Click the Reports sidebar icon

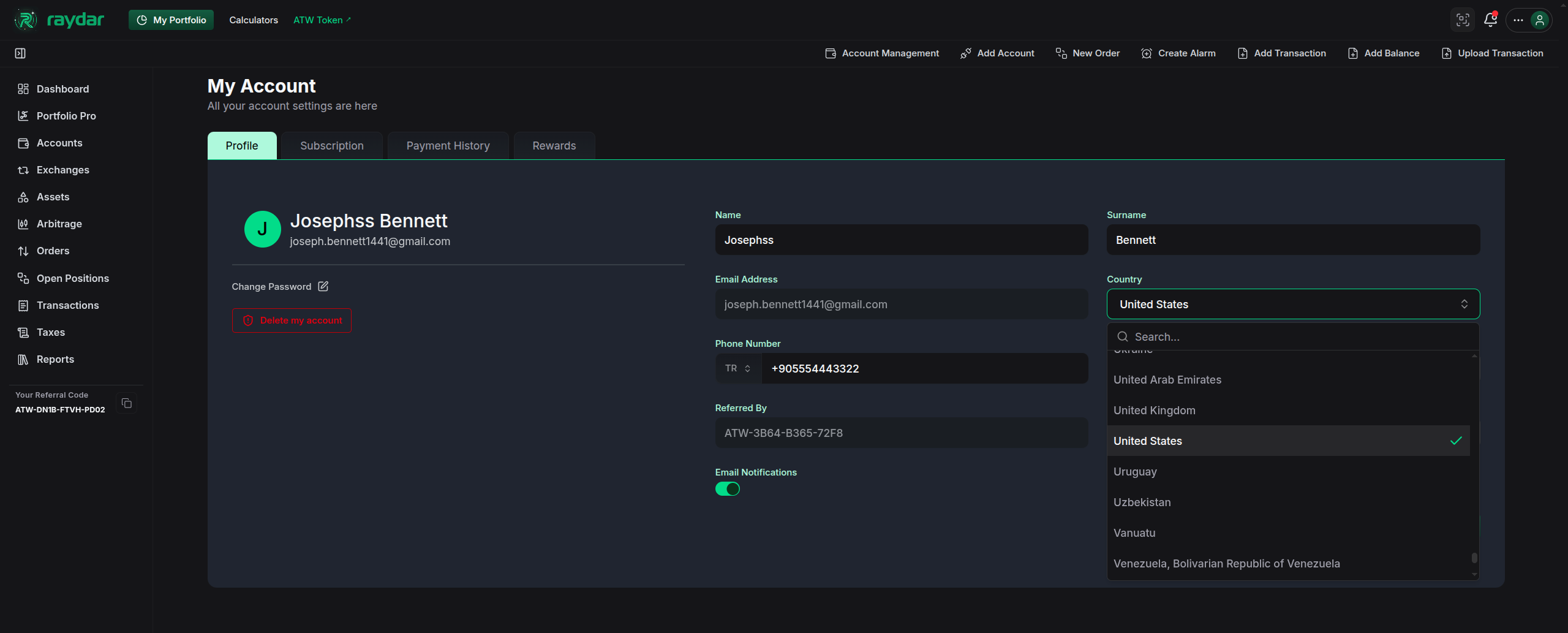[23, 359]
